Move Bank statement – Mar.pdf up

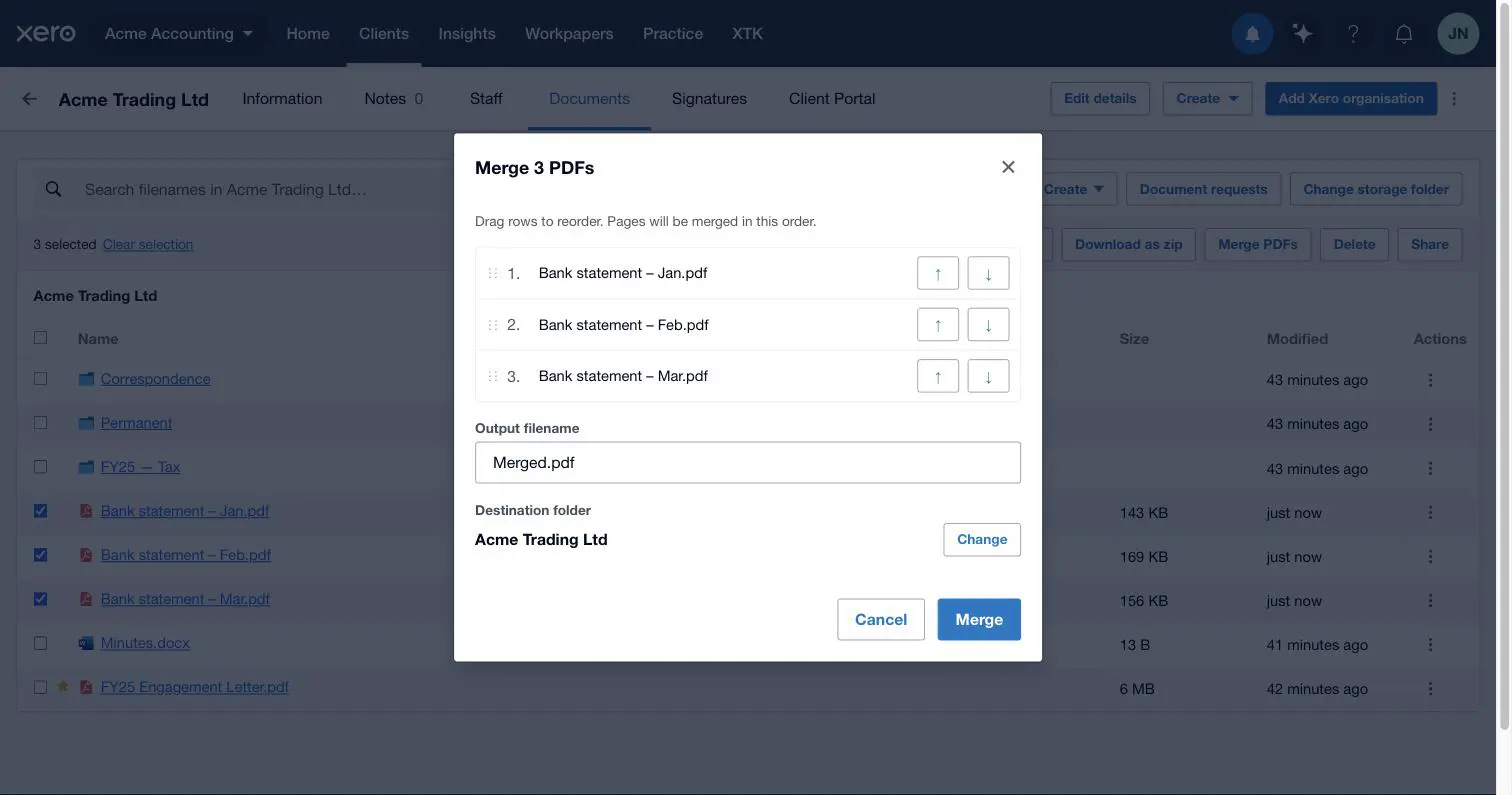coord(938,376)
